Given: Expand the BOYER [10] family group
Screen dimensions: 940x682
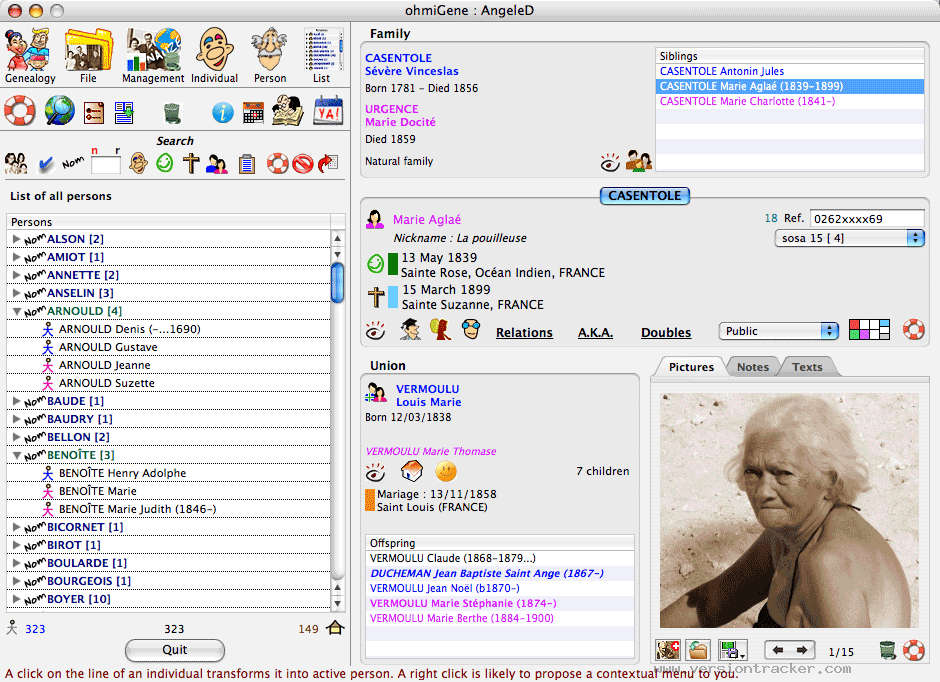Looking at the screenshot, I should (16, 599).
